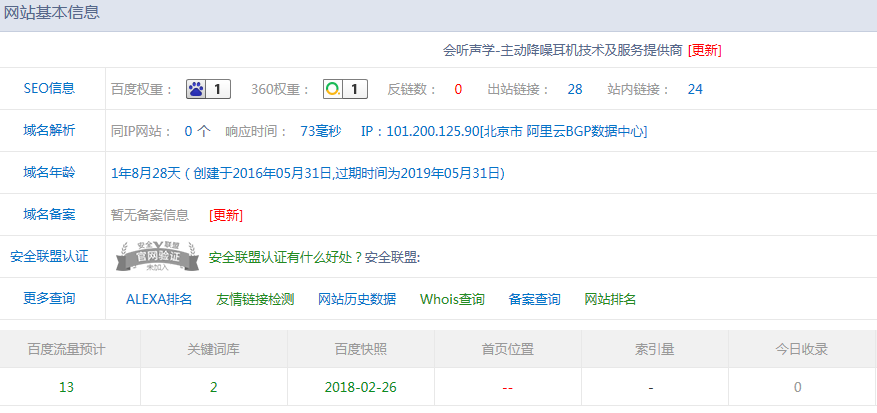The height and width of the screenshot is (413, 877).
Task: Click the internal links count 24
Action: (695, 89)
